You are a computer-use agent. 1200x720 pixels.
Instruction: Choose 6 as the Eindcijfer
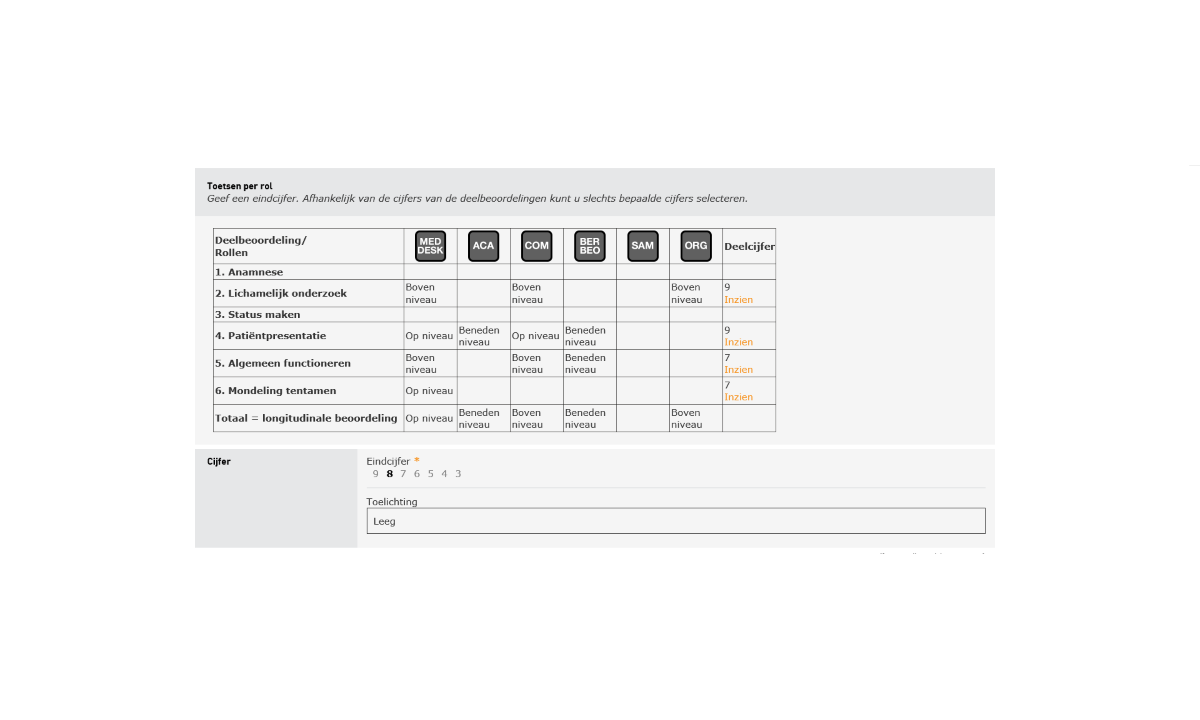[x=417, y=474]
